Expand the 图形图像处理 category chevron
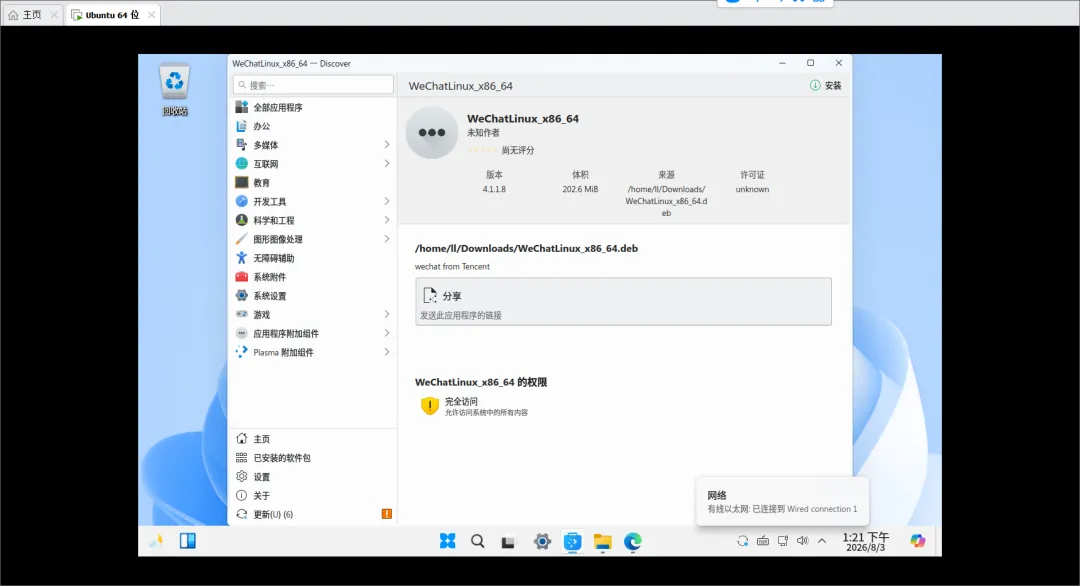This screenshot has height=586, width=1080. point(386,239)
